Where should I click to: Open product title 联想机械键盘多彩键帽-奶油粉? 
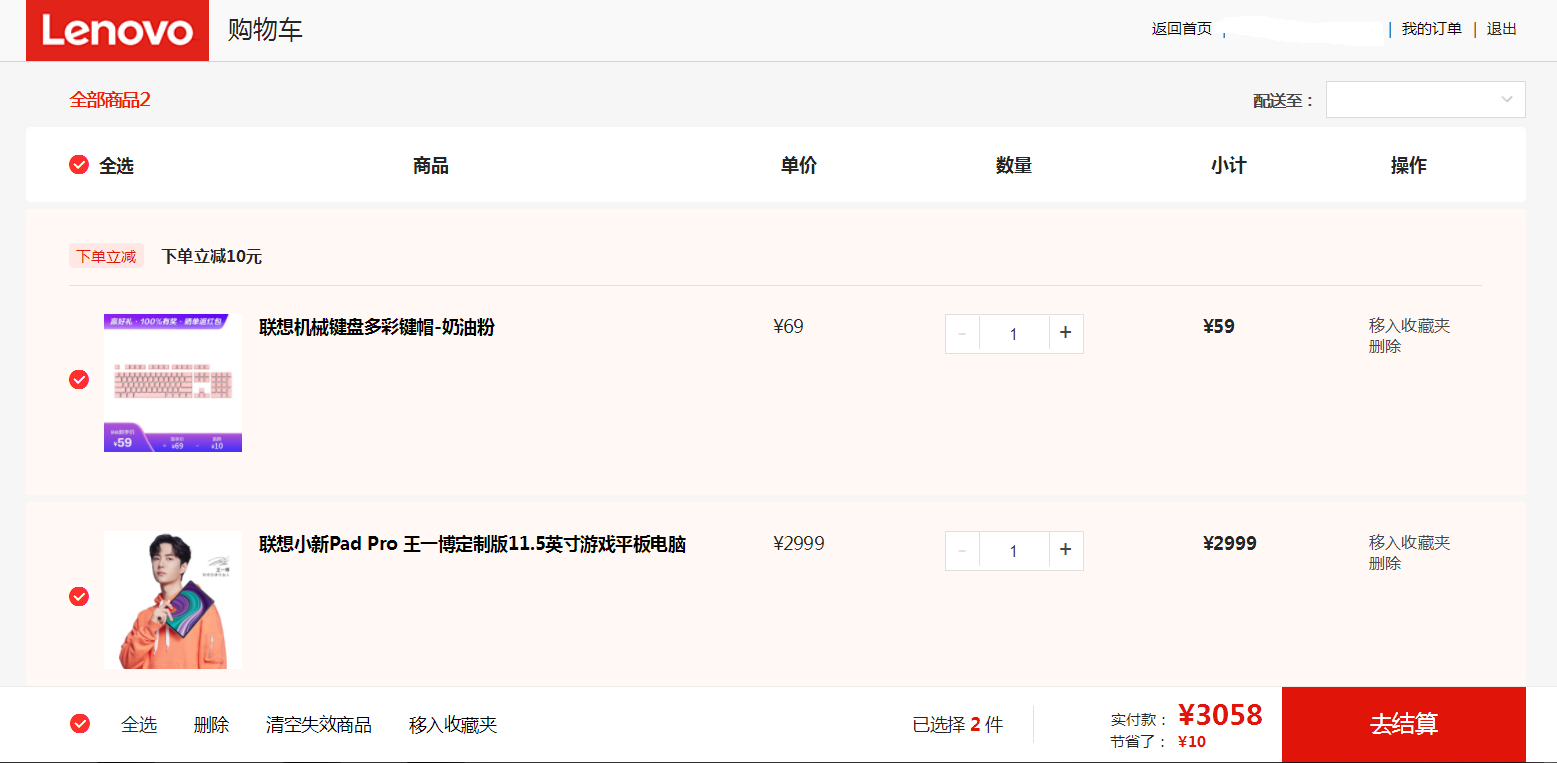click(x=377, y=327)
